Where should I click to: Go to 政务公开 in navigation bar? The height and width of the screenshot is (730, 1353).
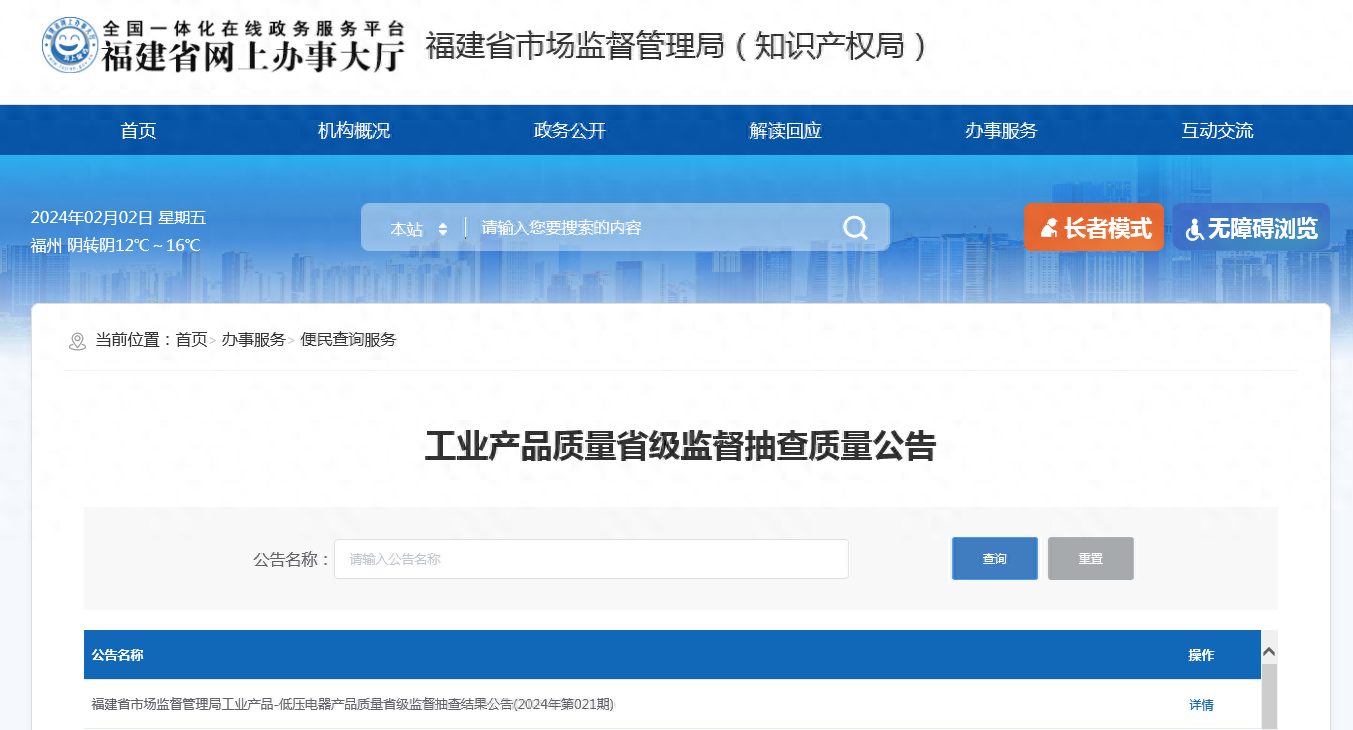(570, 131)
